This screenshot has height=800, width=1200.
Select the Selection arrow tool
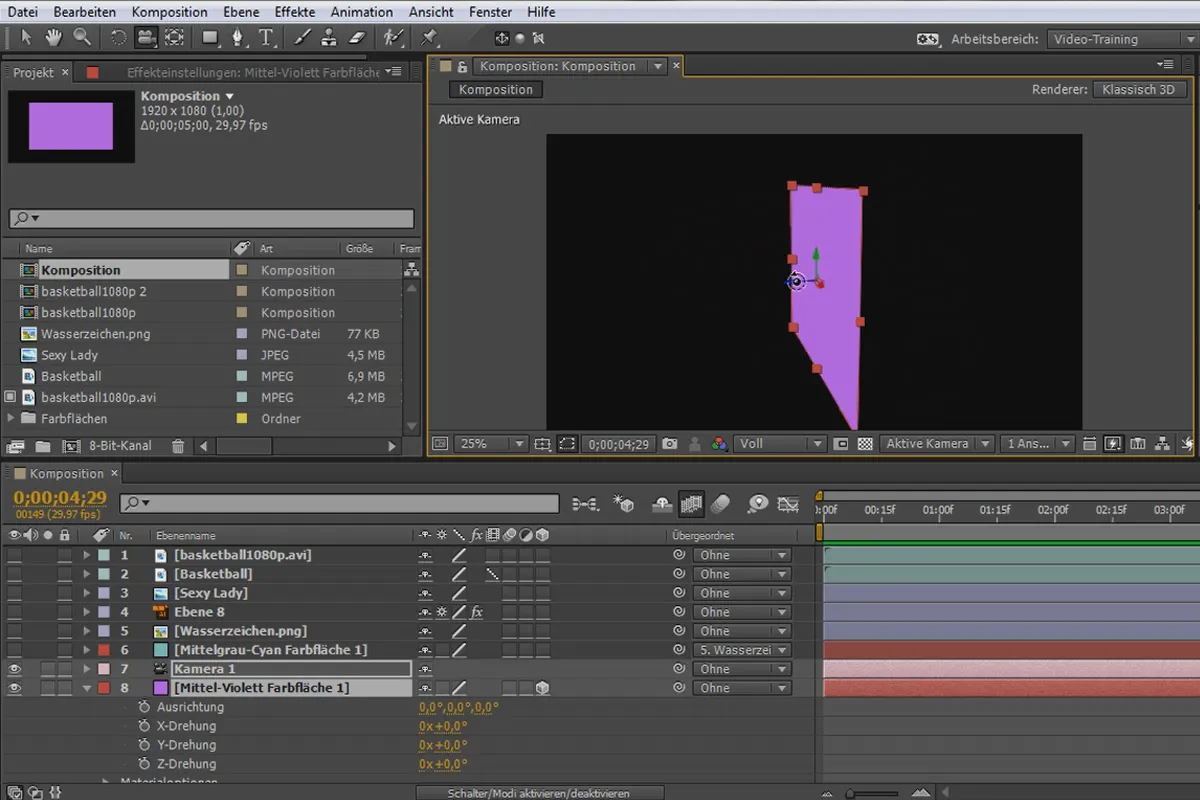click(26, 38)
